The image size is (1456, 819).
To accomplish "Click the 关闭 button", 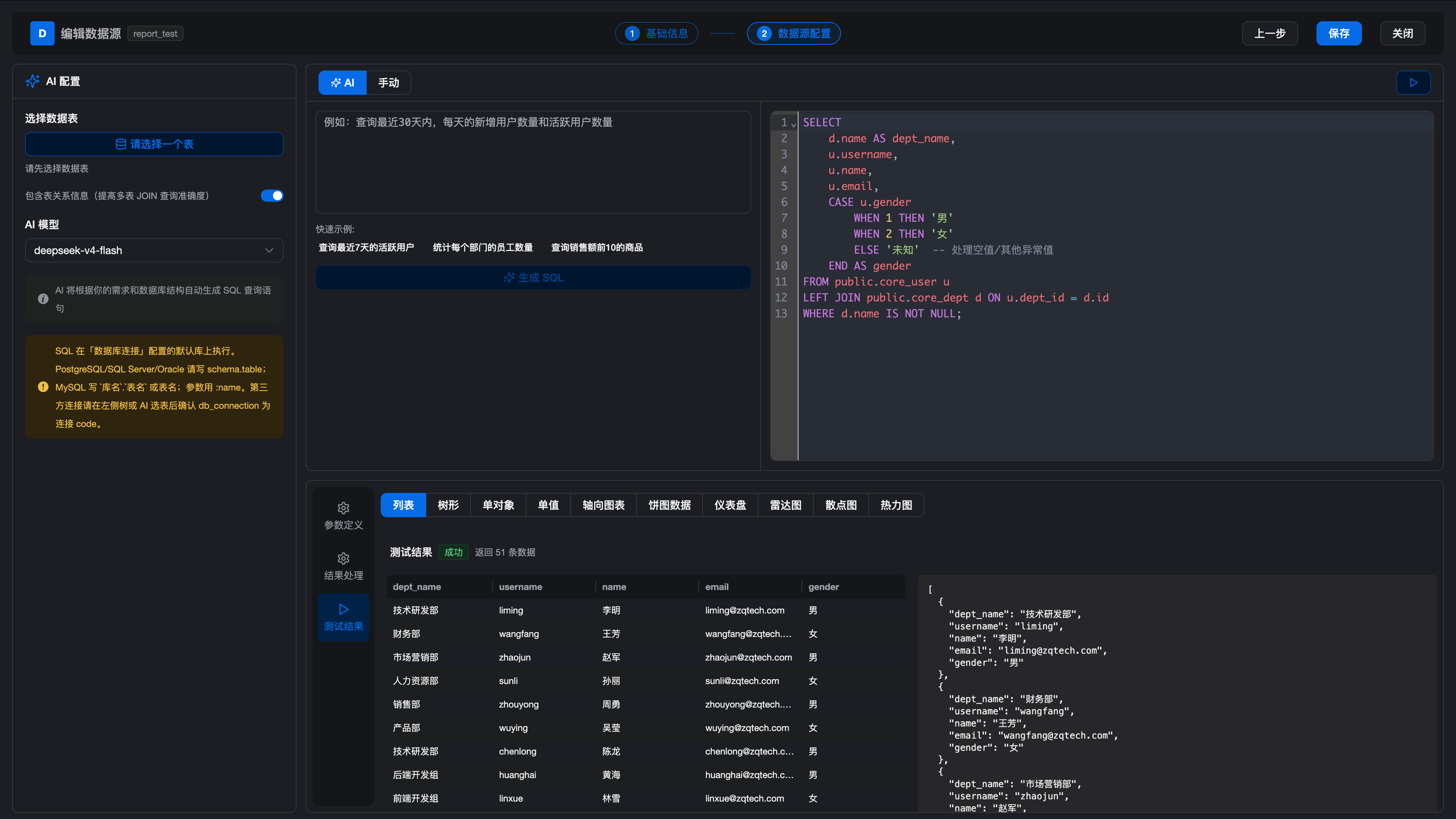I will [1402, 33].
